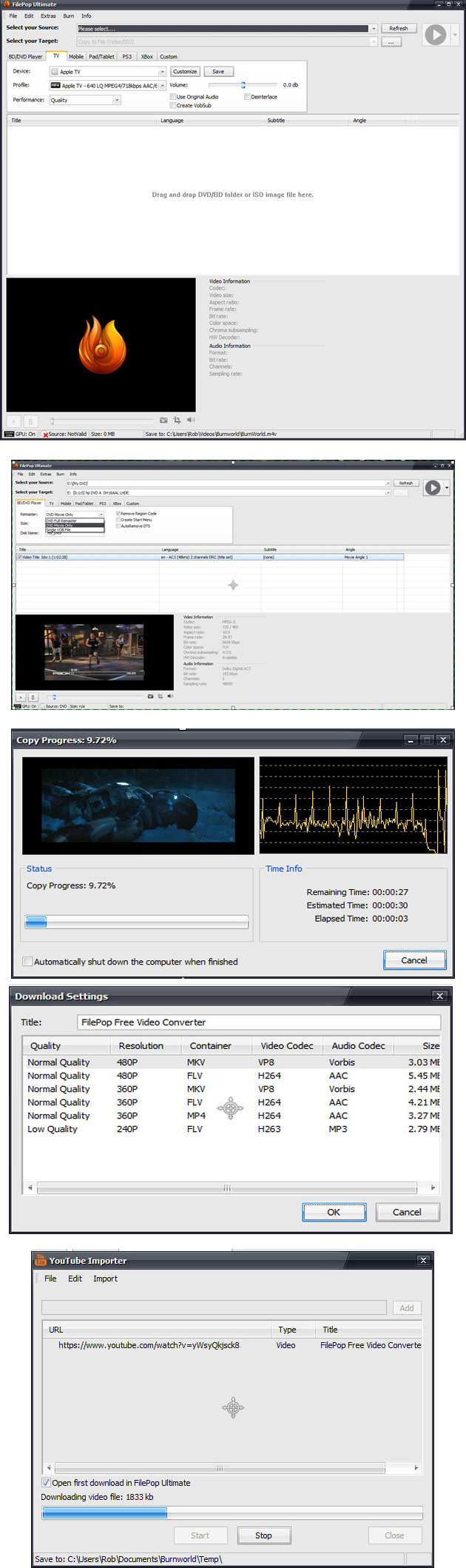Switch to the Pad/Tablet tab in the empty-source window
Screen dimensions: 466x1568
click(x=102, y=56)
